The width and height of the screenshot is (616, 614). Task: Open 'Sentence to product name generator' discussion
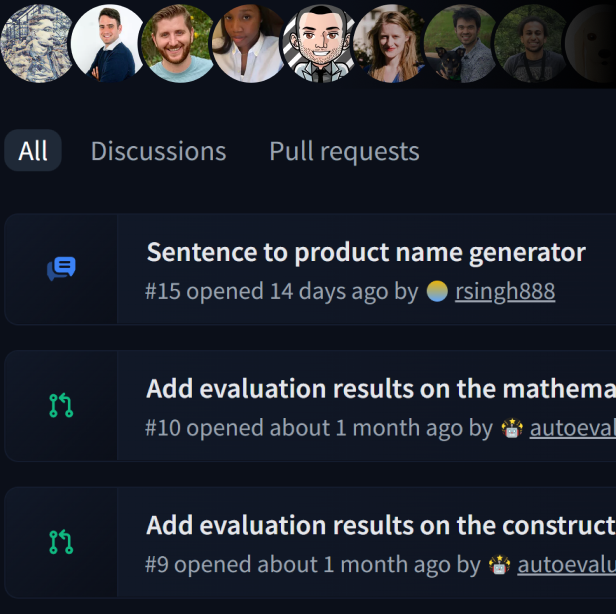(x=366, y=252)
